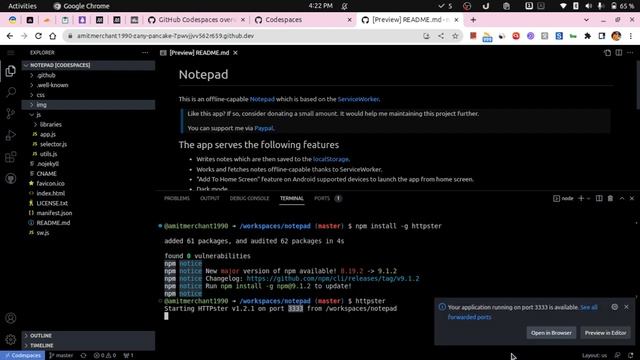Open a new Chrome tab

click(x=473, y=20)
